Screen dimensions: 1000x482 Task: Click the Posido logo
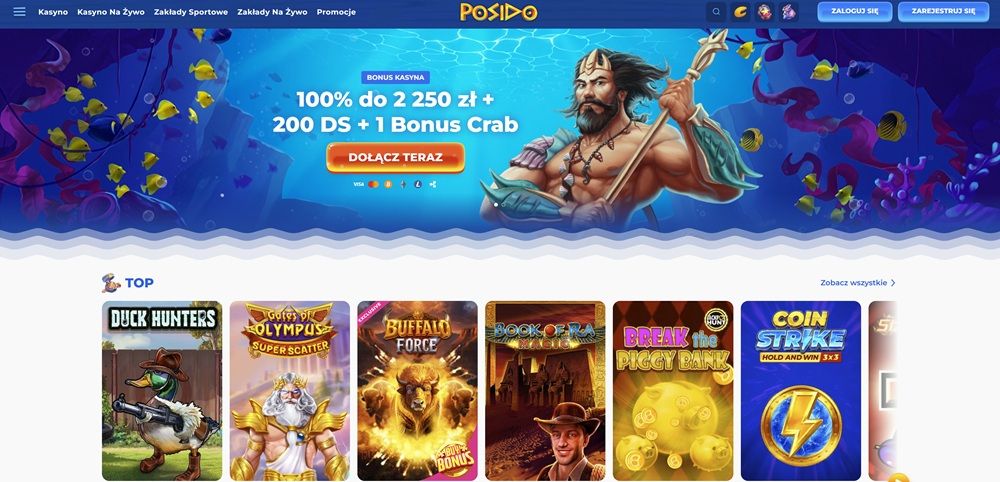499,11
